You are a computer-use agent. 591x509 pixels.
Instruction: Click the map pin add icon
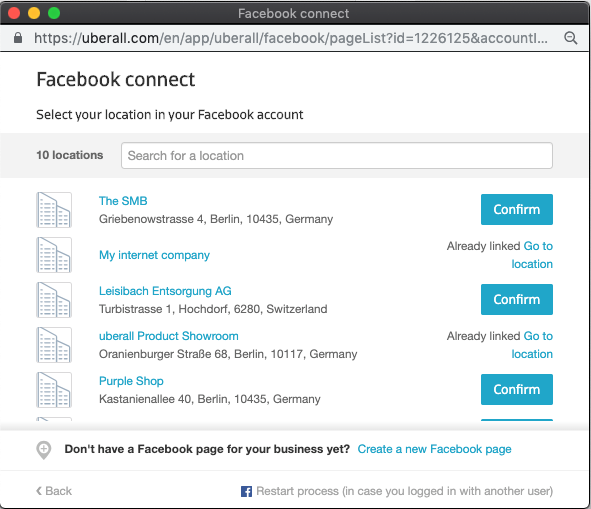[44, 450]
